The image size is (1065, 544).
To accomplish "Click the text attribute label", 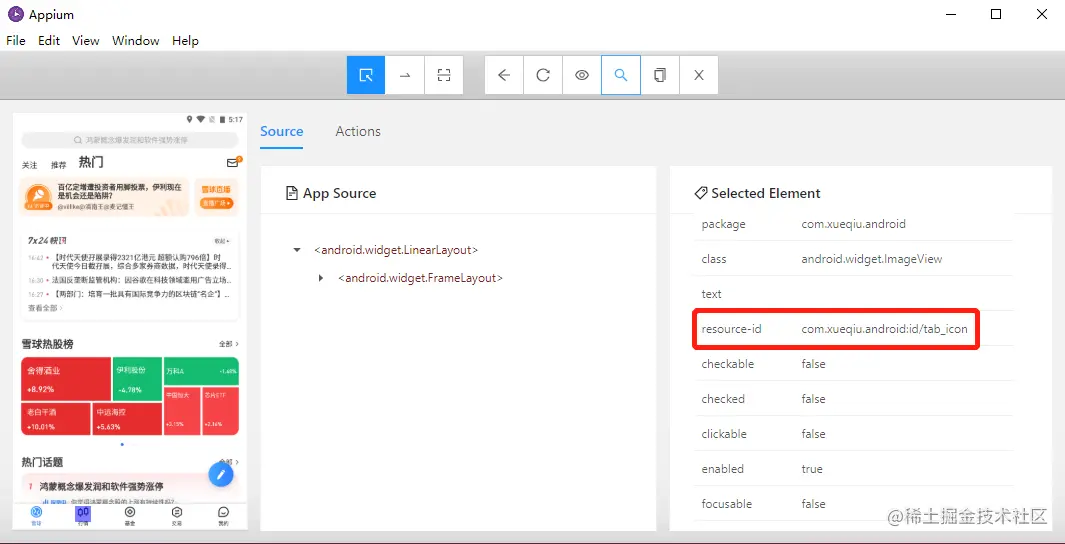I will click(x=712, y=294).
